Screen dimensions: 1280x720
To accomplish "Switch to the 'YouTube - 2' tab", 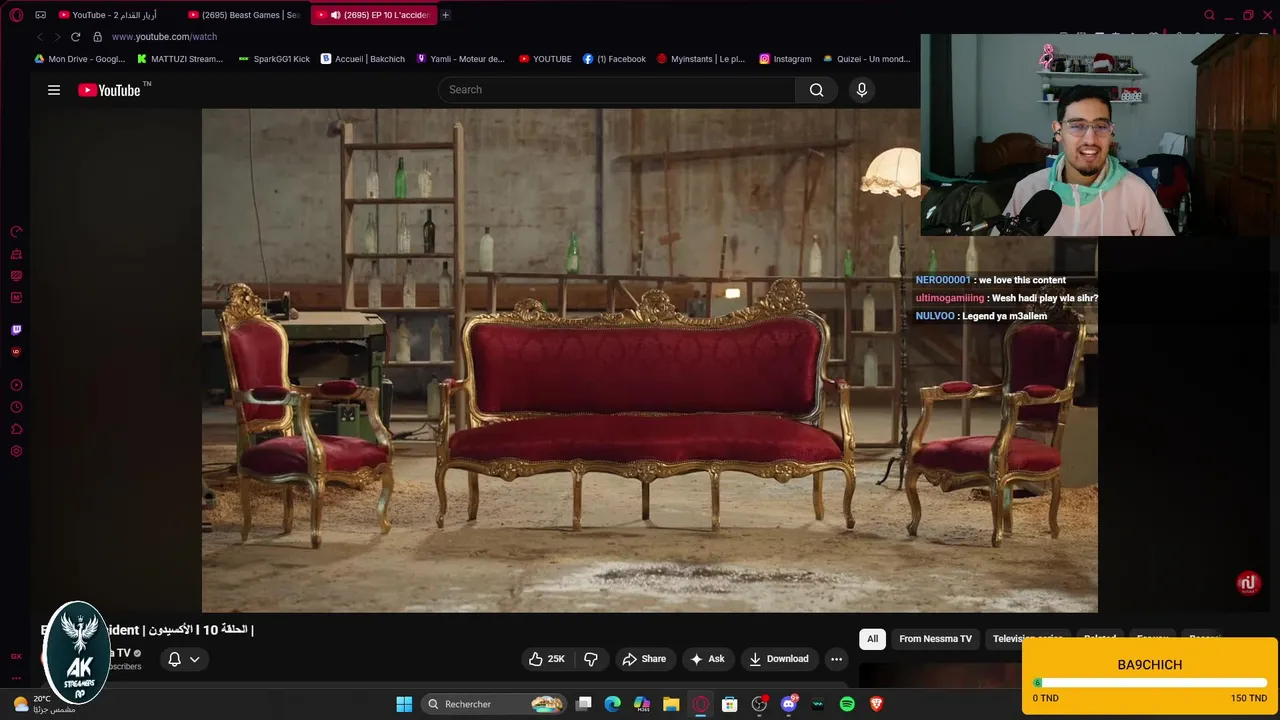I will (108, 15).
